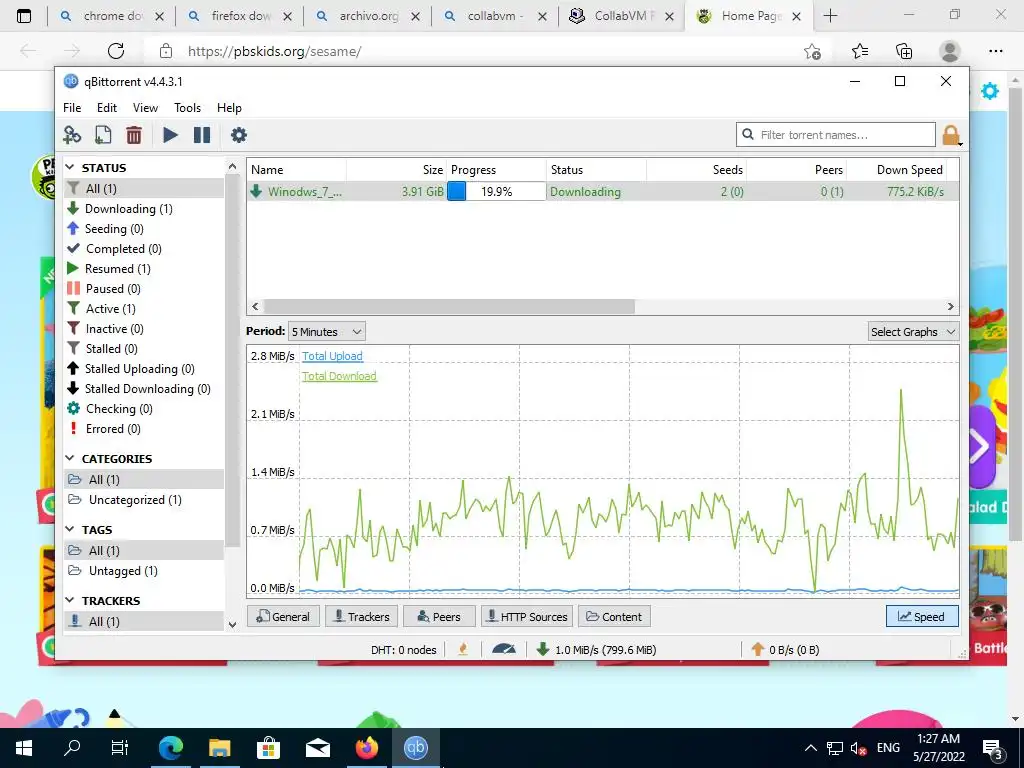Open the Tools menu
The width and height of the screenshot is (1024, 768).
[187, 108]
